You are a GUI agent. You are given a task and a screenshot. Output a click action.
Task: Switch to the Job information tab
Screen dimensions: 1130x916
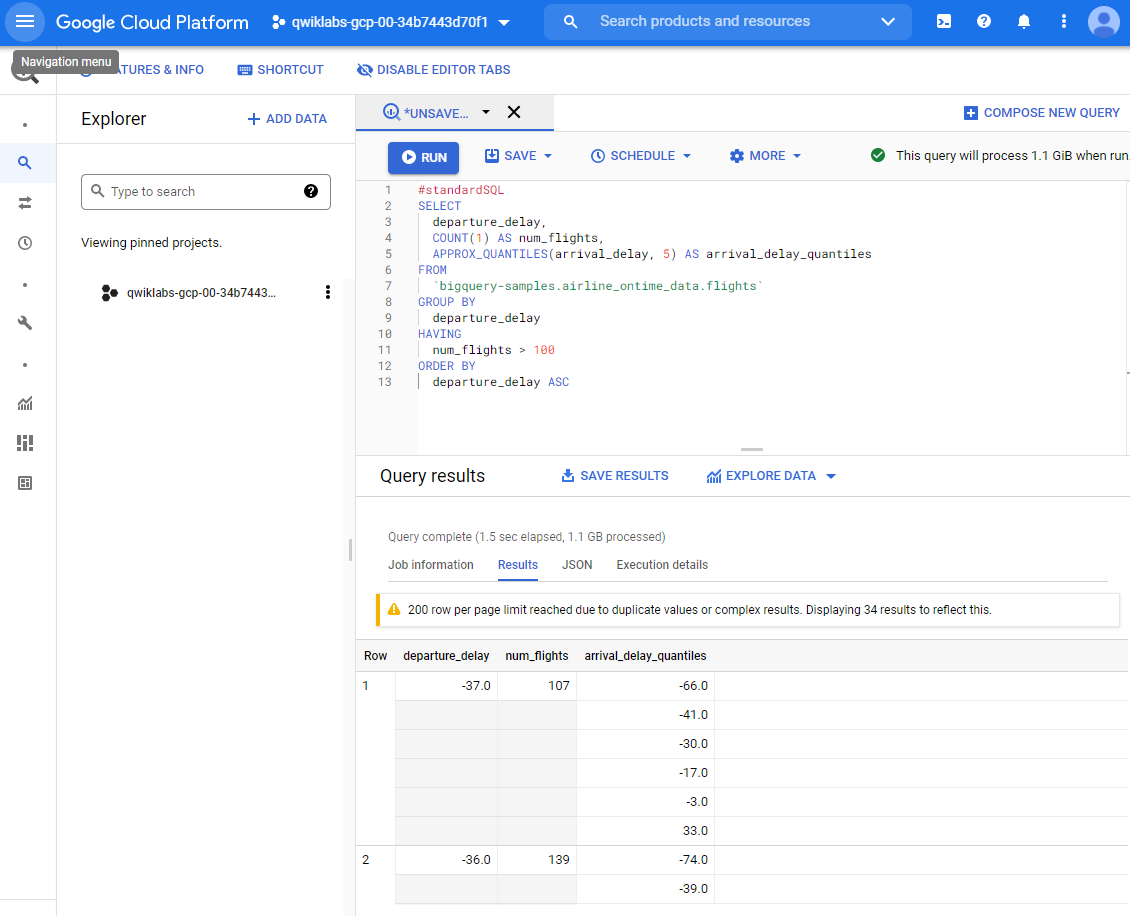click(431, 565)
